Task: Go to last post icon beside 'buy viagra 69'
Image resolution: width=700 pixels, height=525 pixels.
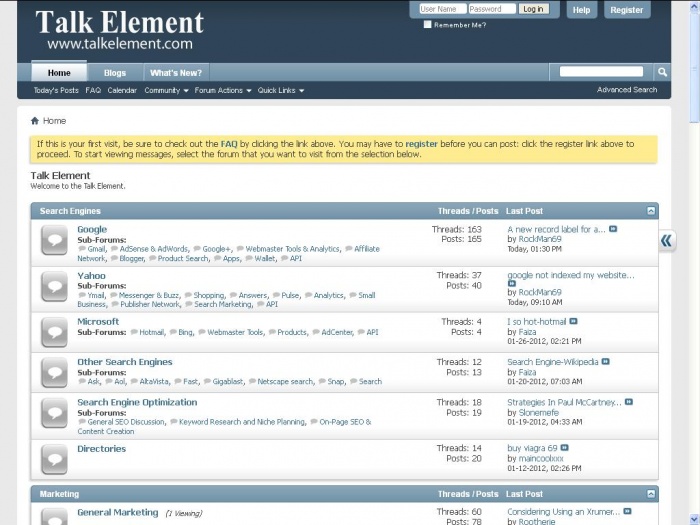Action: pos(565,447)
